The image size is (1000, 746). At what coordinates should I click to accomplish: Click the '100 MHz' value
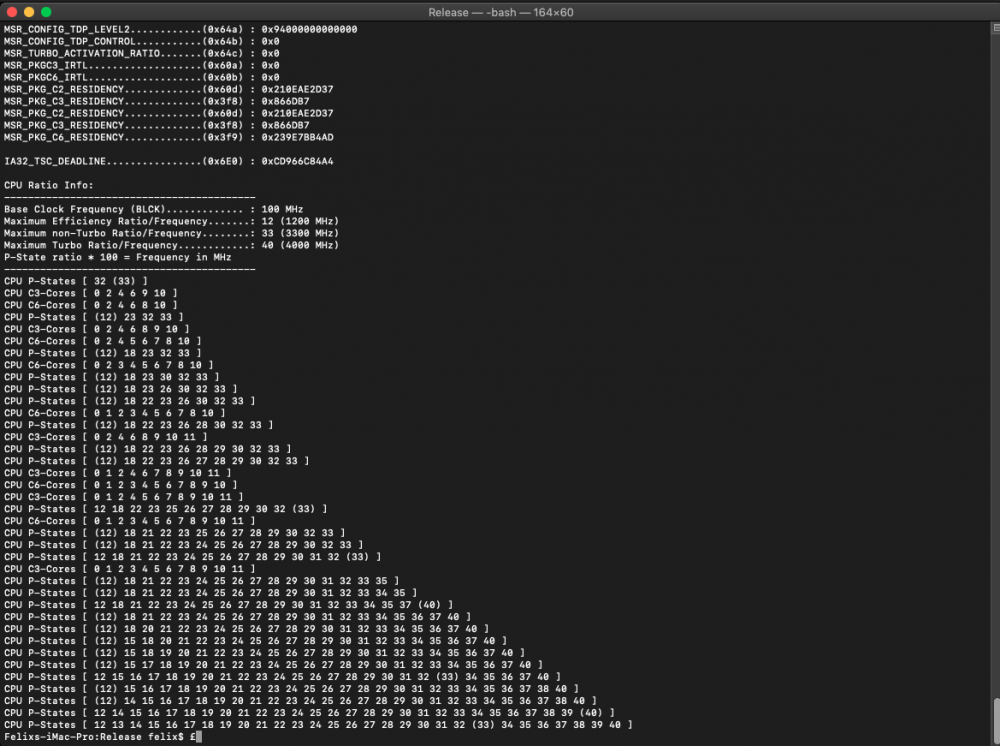(283, 210)
